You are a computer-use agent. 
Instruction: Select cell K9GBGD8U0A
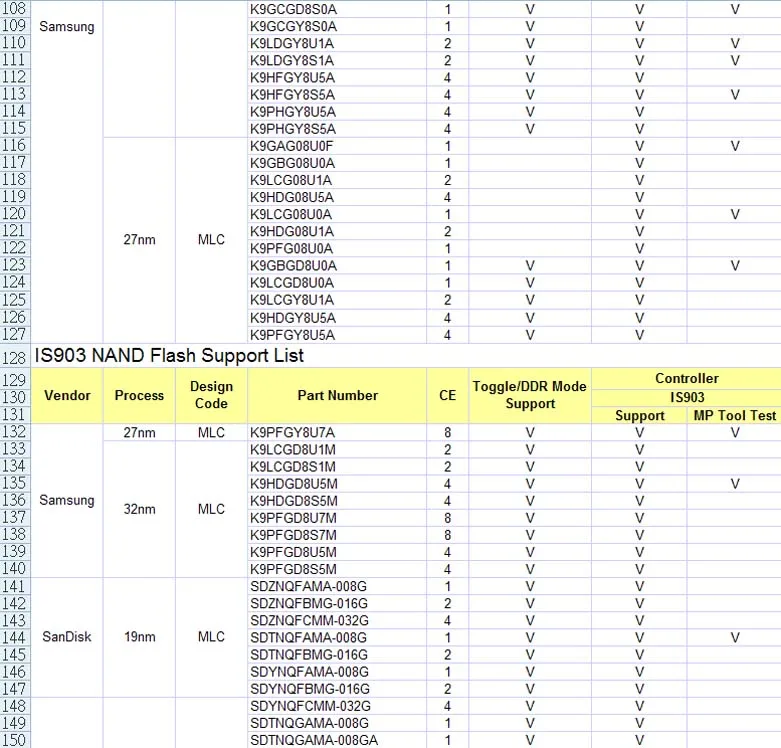click(x=337, y=265)
